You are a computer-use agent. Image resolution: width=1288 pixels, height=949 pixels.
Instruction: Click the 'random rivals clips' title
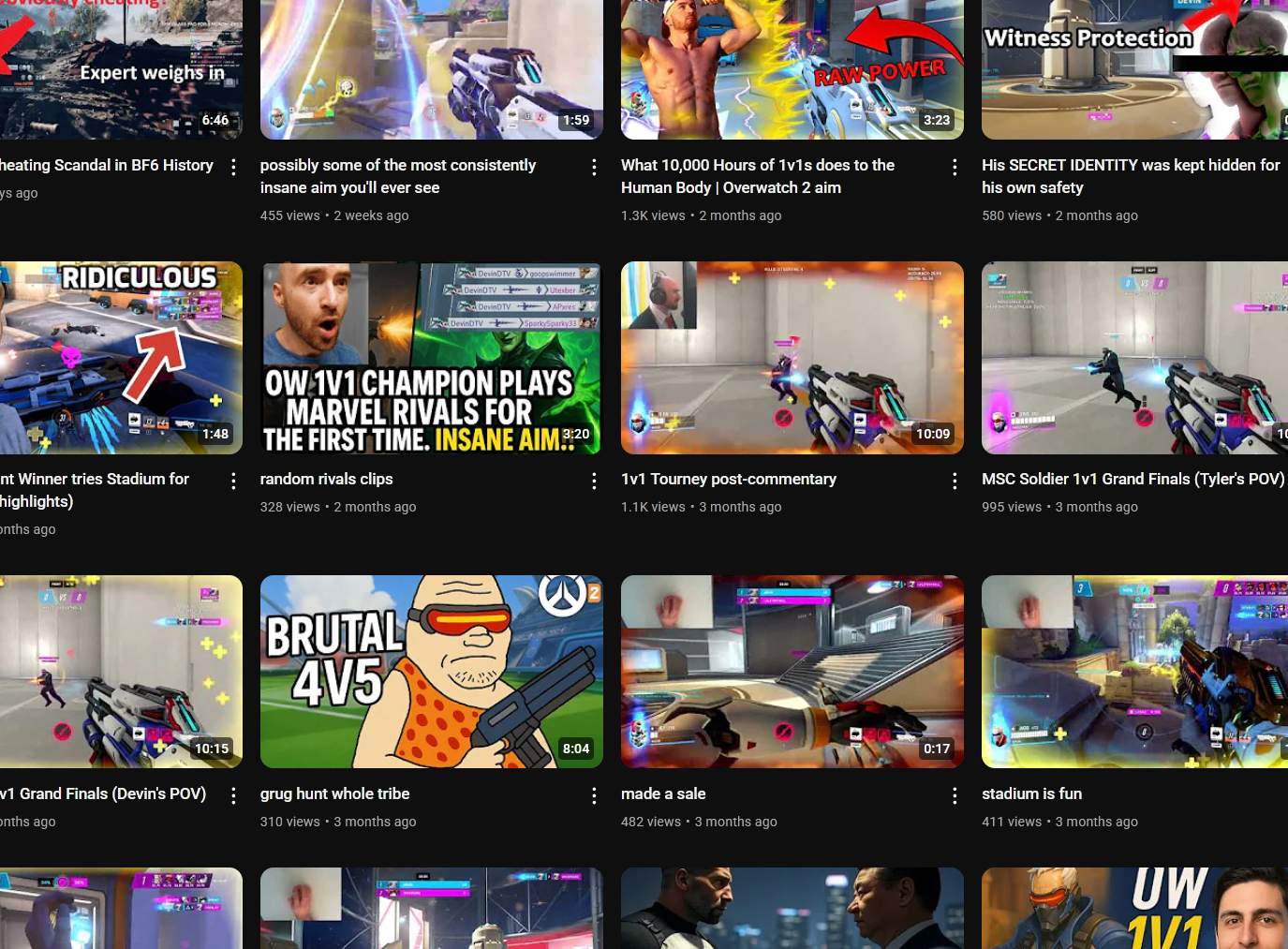[x=327, y=479]
